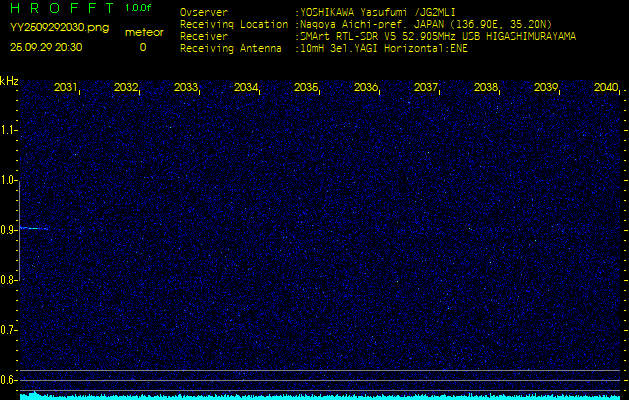Viewport: 629px width, 400px height.
Task: Click the 2031 time marker
Action: click(x=66, y=88)
